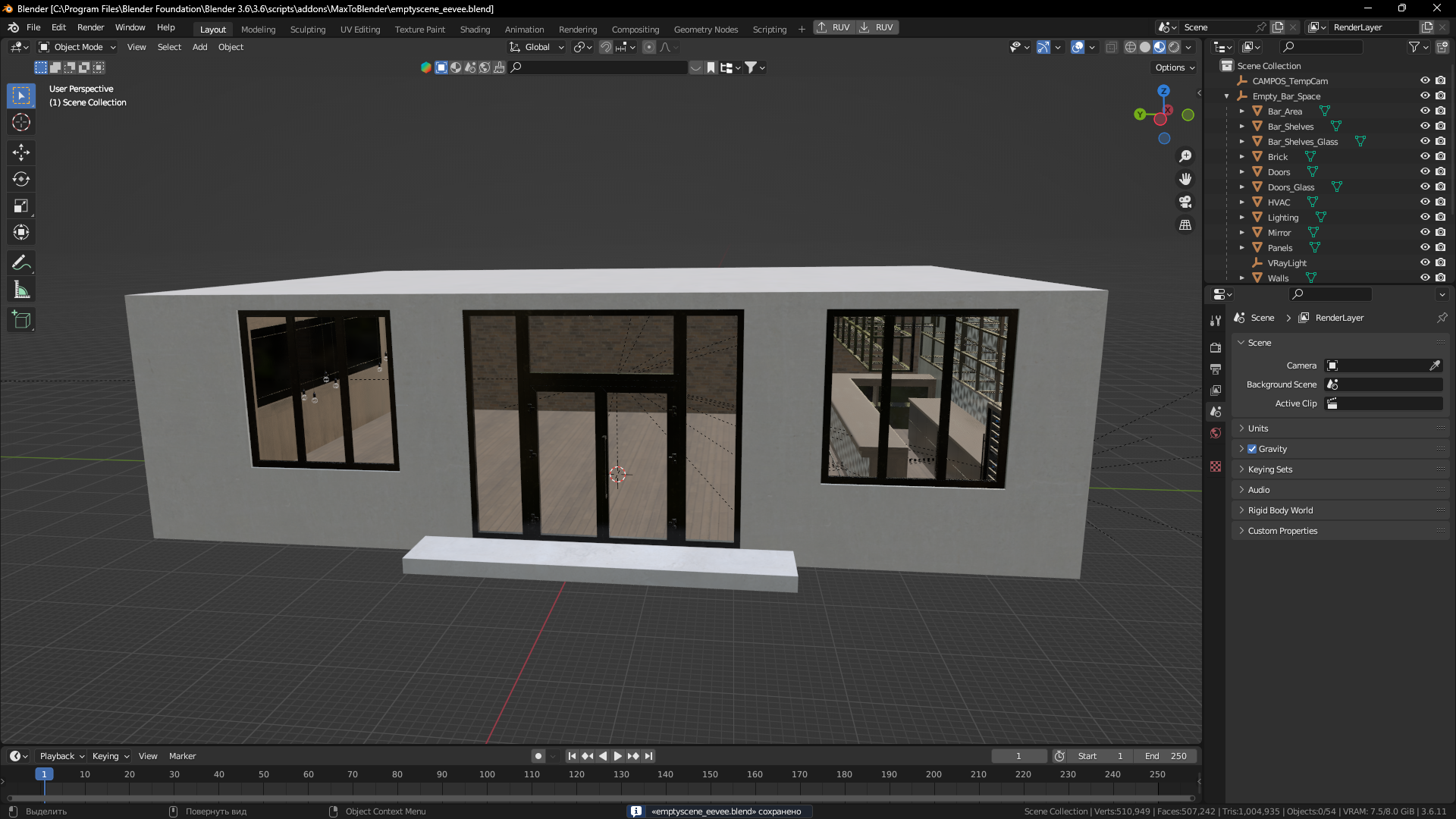The width and height of the screenshot is (1456, 819).
Task: Select the Add Cube tool
Action: pos(21,320)
